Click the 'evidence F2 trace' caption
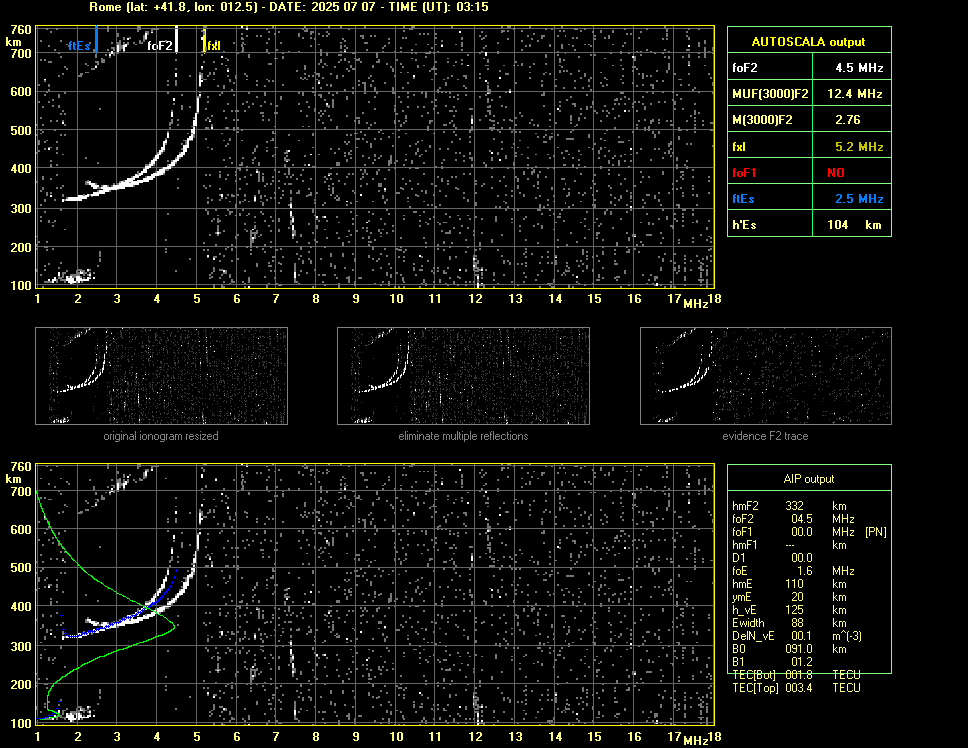This screenshot has width=968, height=748. [x=765, y=436]
